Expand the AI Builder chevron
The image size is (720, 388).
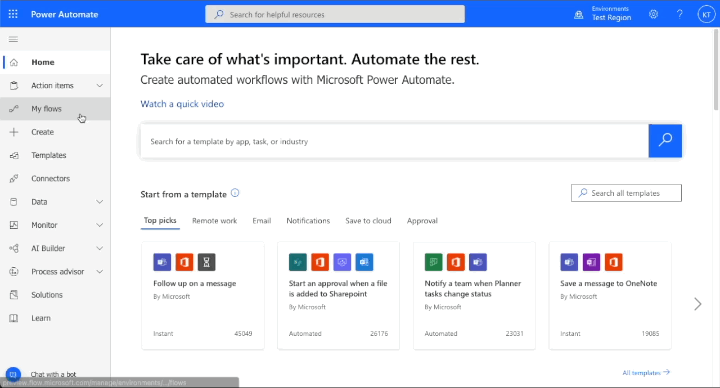tap(100, 248)
